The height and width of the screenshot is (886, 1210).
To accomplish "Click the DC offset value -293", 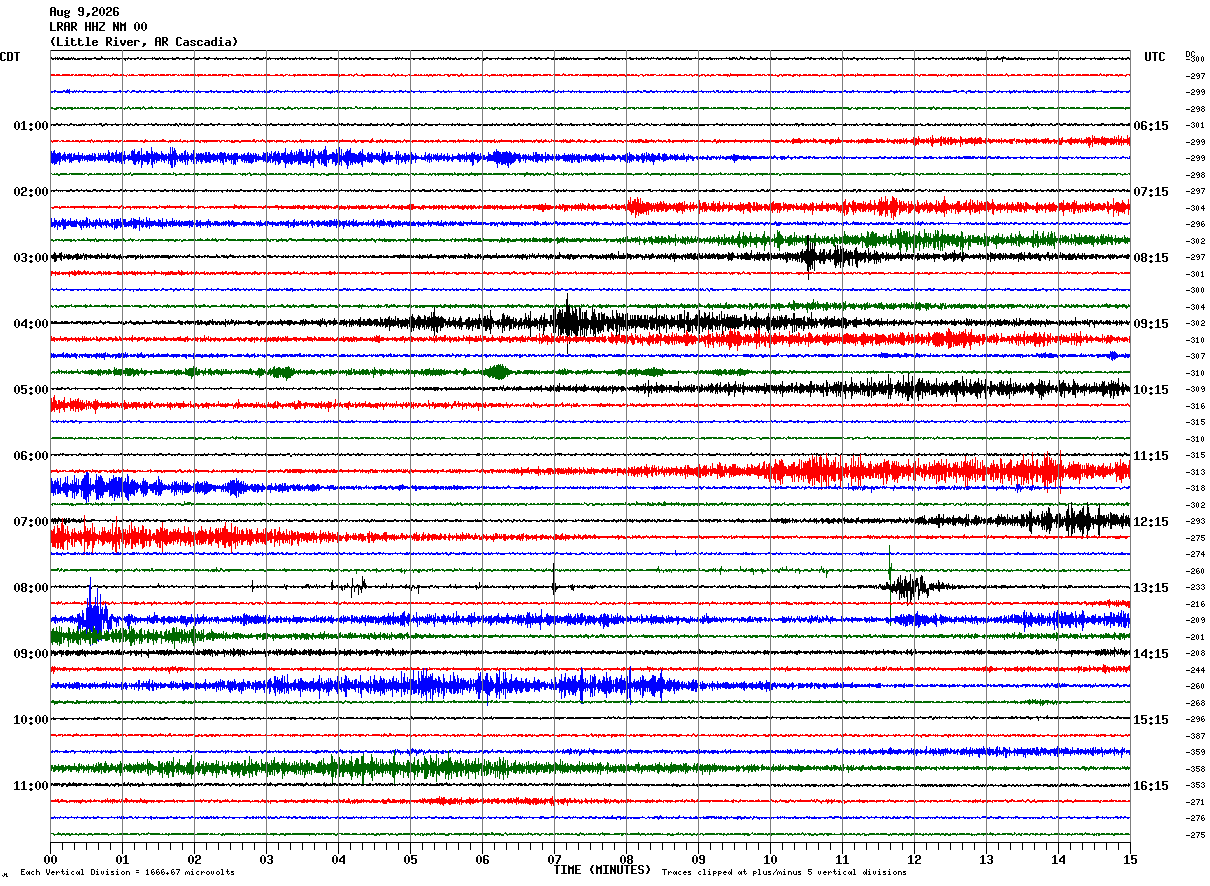I will pyautogui.click(x=1195, y=521).
